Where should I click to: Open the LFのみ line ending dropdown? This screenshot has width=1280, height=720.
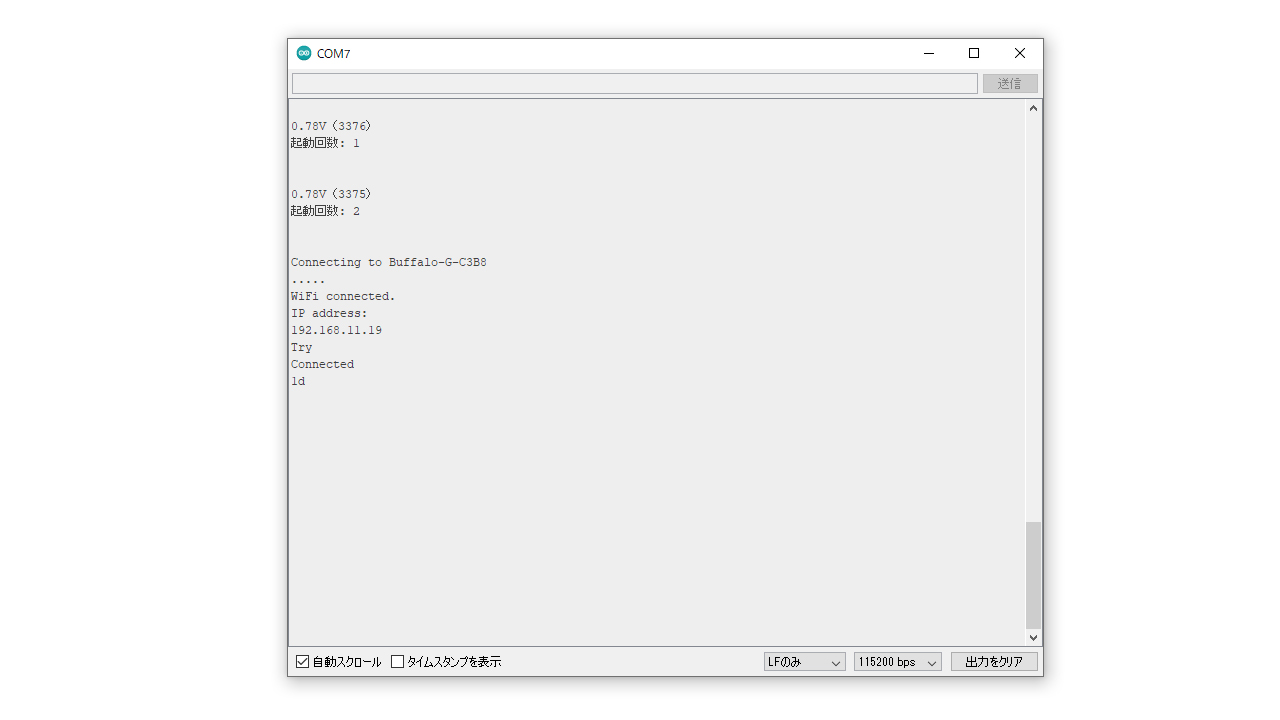click(x=804, y=662)
